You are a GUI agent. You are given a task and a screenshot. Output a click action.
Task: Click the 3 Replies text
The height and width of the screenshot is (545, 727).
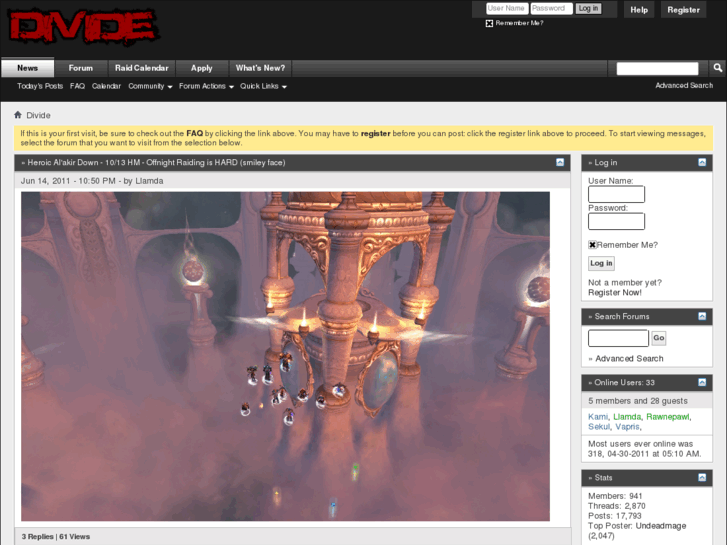click(37, 536)
